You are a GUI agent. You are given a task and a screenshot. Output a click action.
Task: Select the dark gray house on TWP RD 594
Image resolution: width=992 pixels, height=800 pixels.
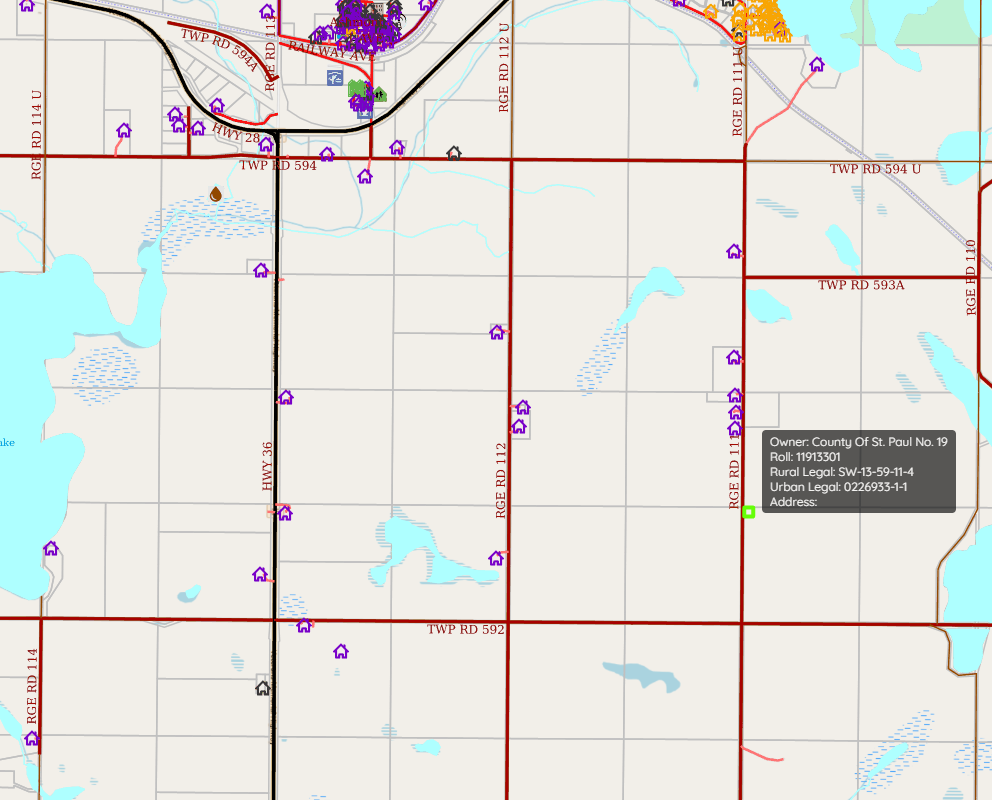(454, 153)
